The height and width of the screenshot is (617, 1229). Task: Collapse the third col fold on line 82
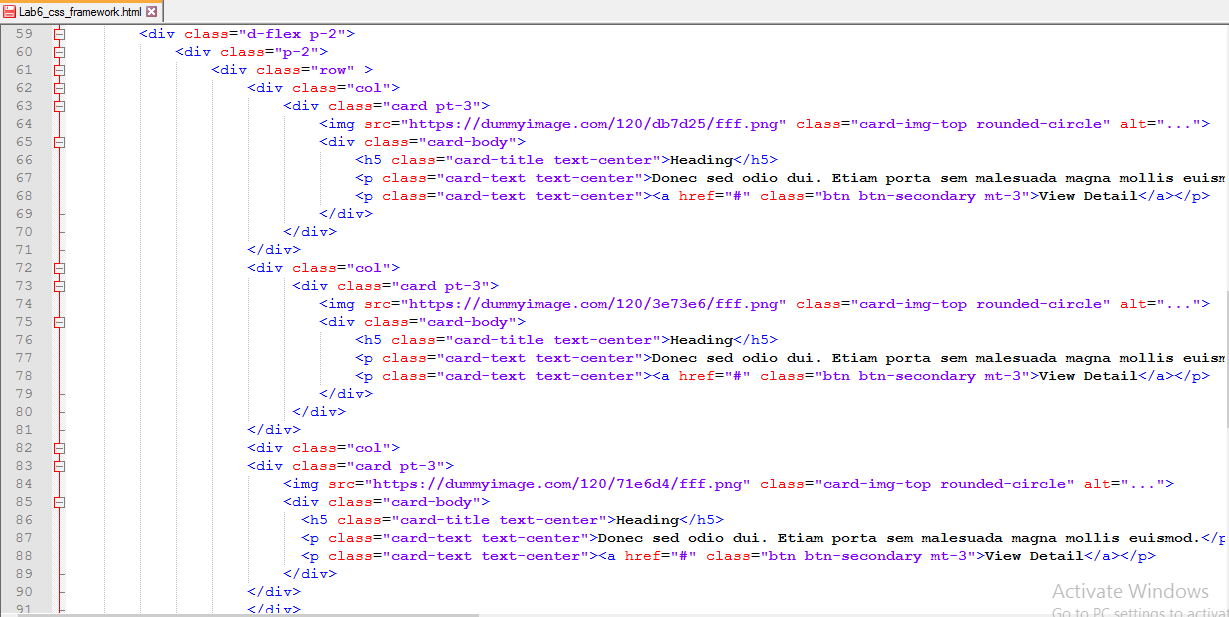[x=58, y=447]
